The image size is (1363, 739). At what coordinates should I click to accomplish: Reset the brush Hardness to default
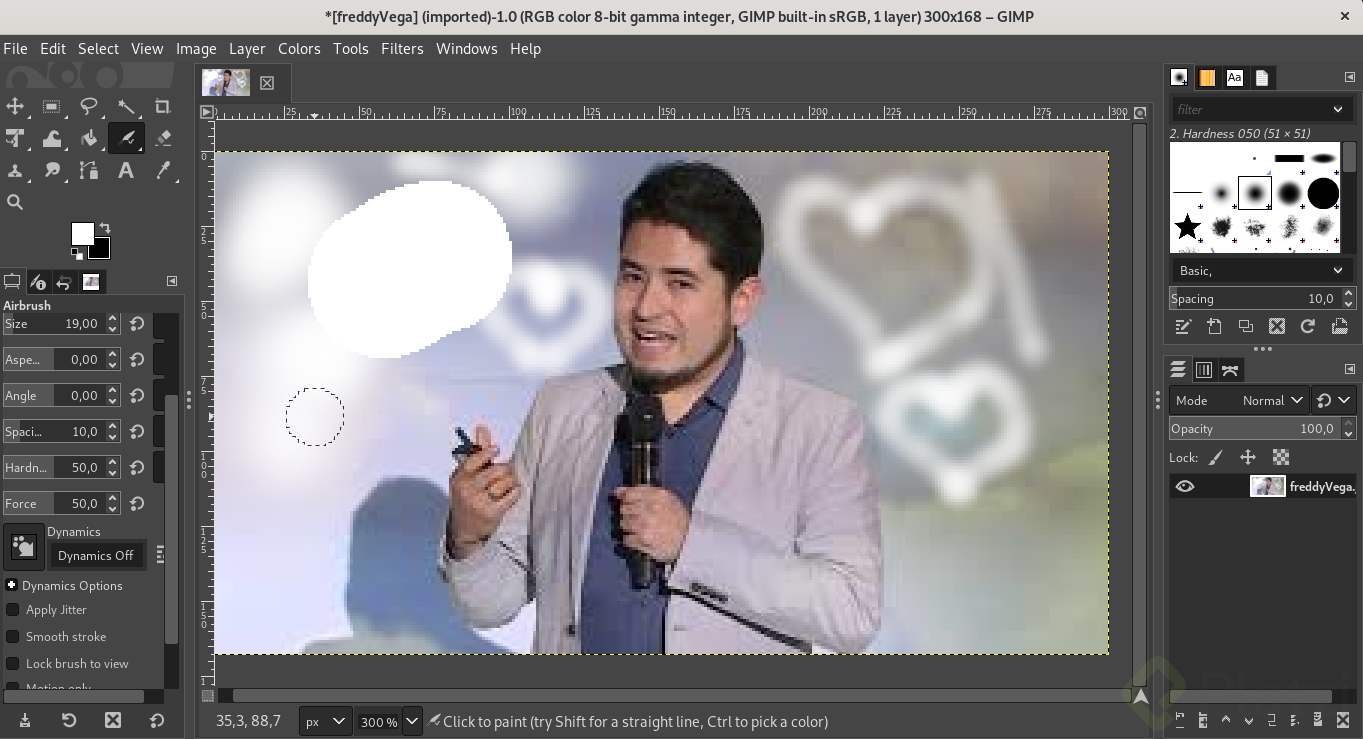(x=137, y=468)
